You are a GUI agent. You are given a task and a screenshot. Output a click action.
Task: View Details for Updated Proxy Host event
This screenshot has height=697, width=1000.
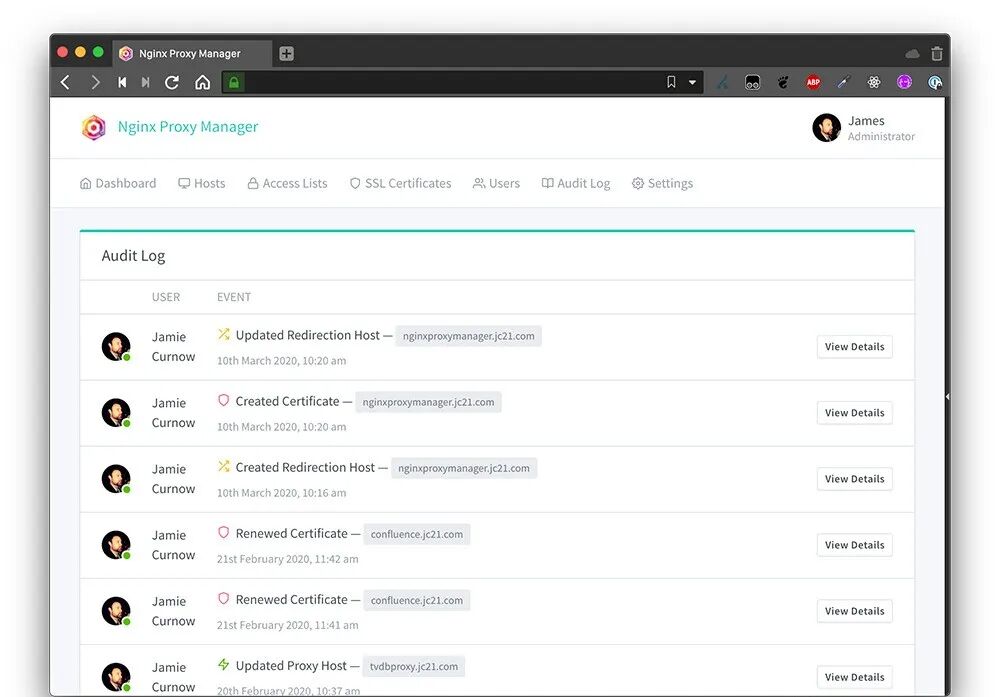[x=855, y=677]
